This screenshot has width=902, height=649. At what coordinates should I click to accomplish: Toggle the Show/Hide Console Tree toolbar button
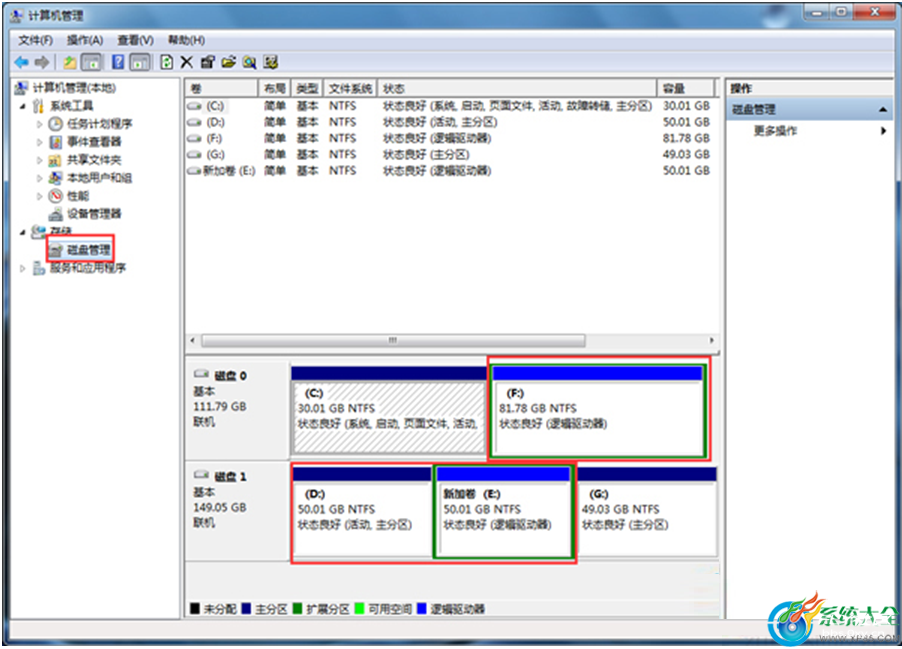click(91, 62)
